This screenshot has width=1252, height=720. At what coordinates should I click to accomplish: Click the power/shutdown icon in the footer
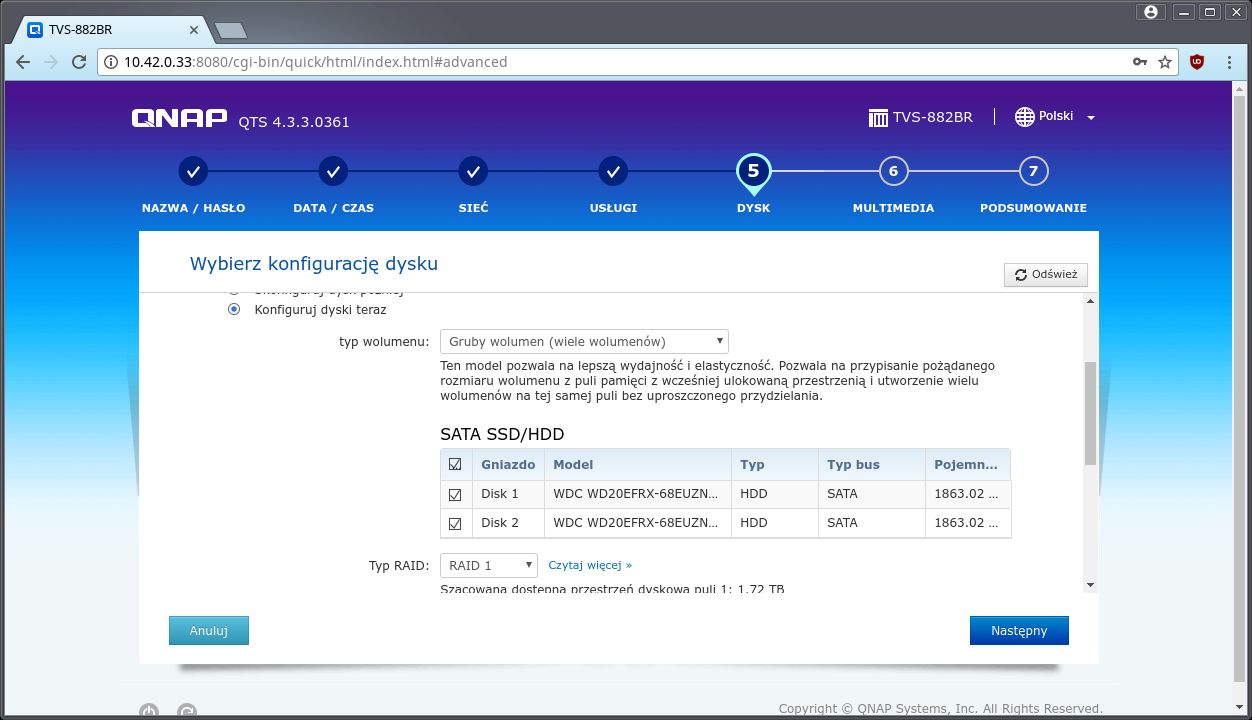[x=149, y=711]
